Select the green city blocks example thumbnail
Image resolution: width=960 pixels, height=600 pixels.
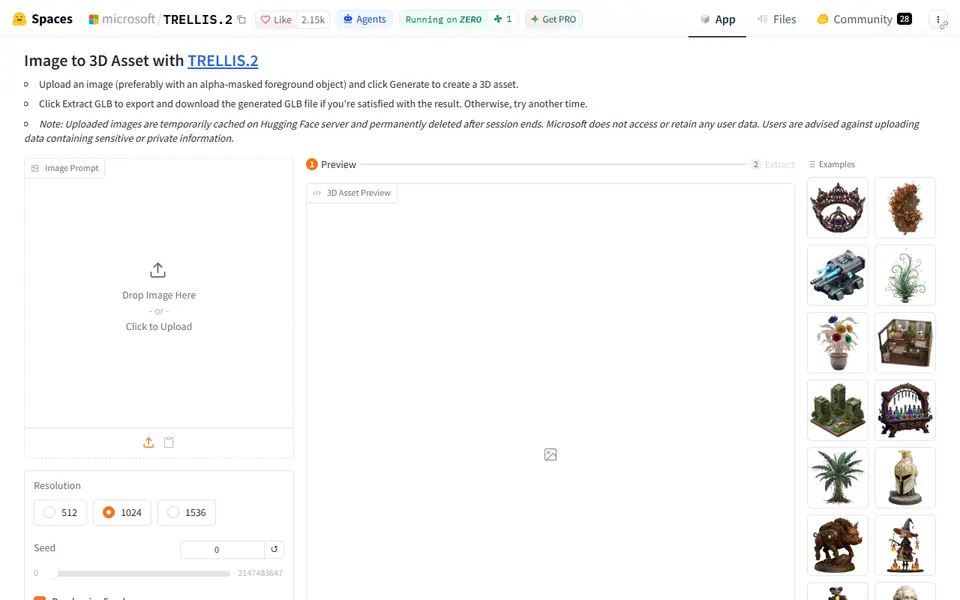838,410
